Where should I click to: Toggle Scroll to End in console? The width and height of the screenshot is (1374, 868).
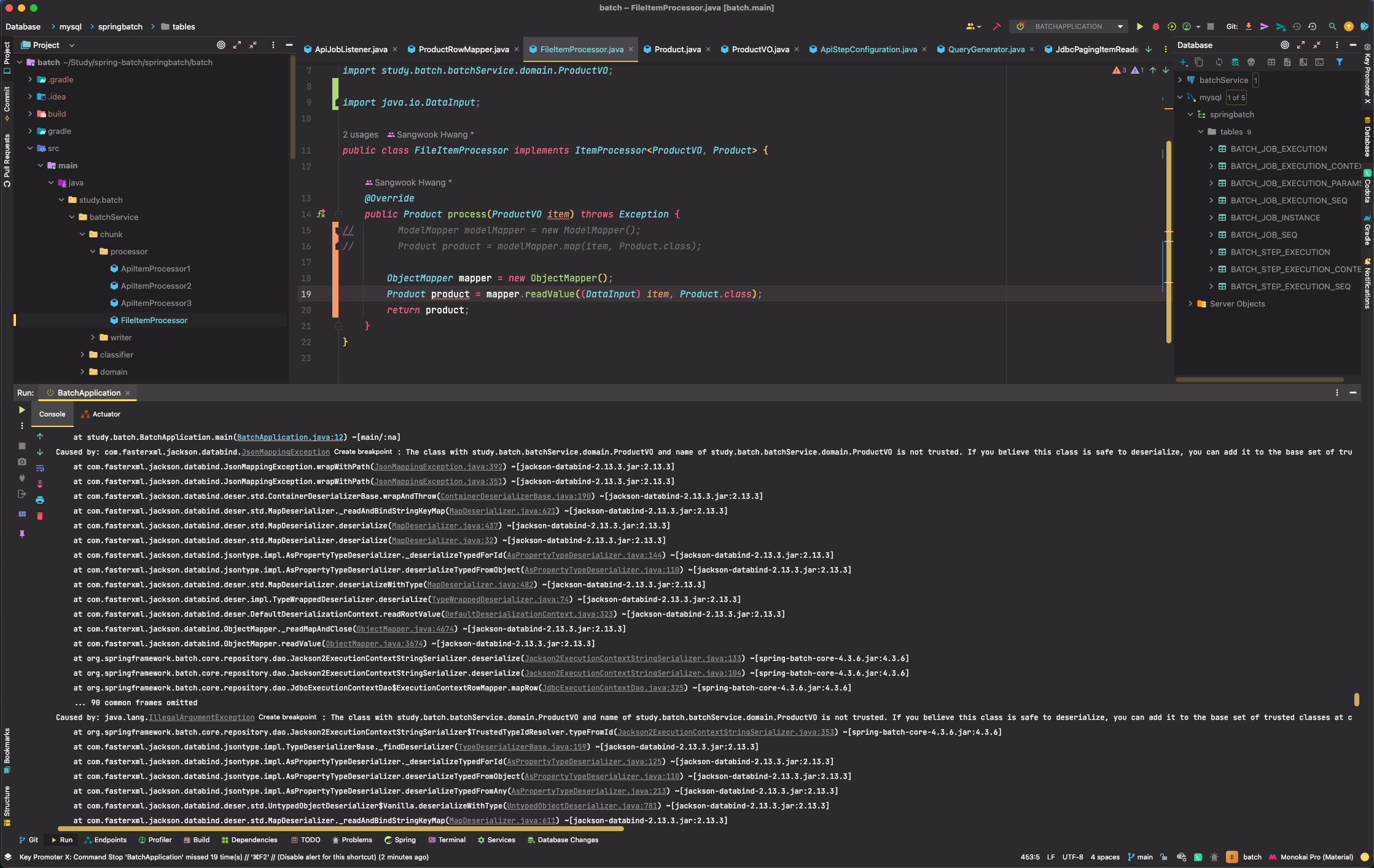(40, 484)
